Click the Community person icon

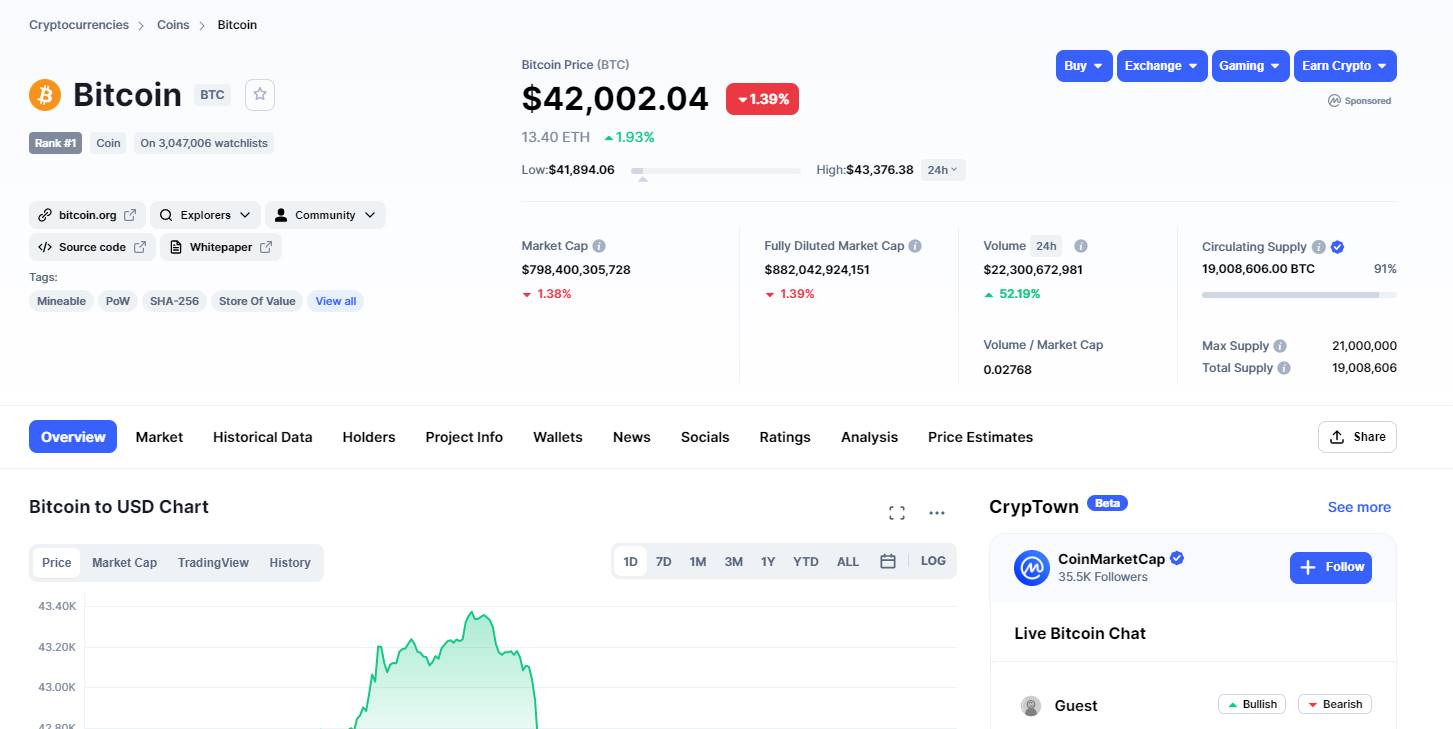click(x=281, y=215)
